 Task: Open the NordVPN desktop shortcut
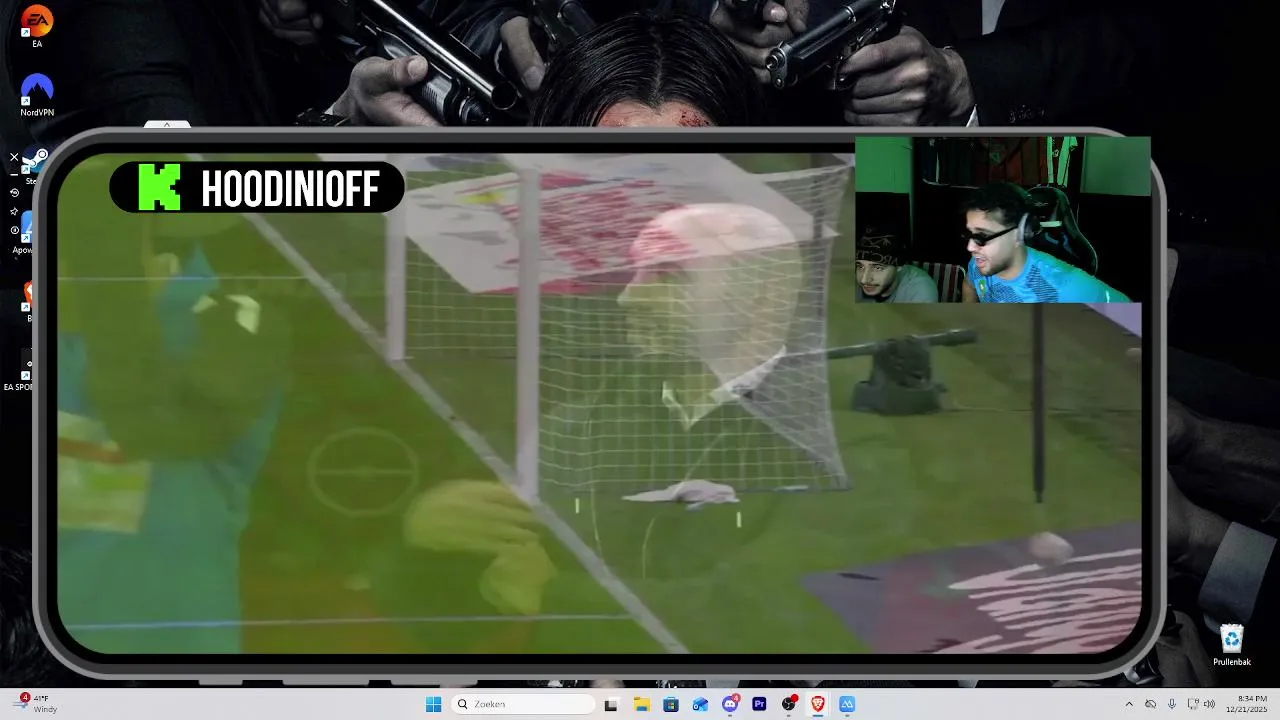coord(37,95)
